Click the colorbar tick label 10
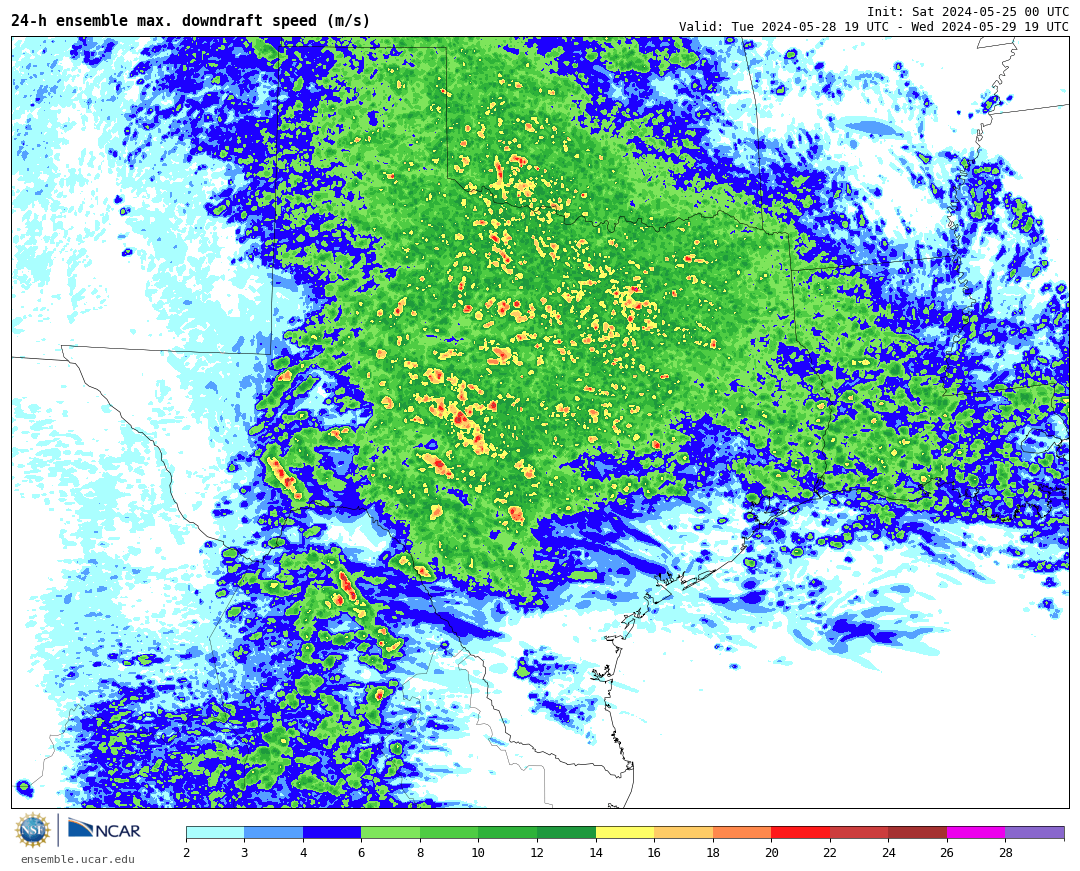This screenshot has width=1080, height=871. point(478,852)
